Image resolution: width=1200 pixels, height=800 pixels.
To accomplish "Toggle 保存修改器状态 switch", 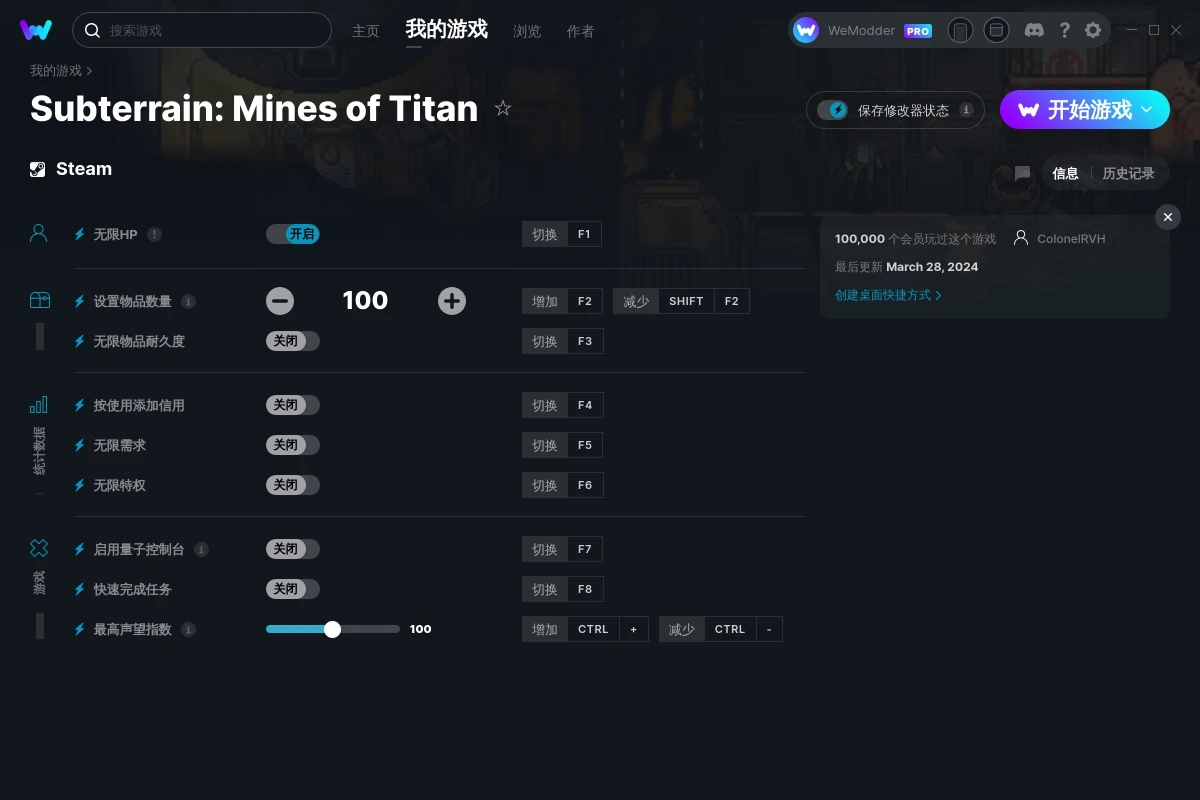I will tap(832, 110).
